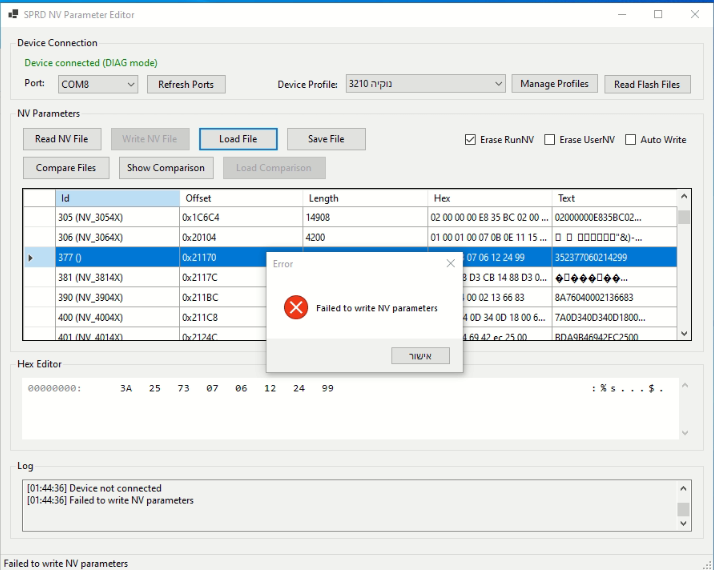Click the row selector arrow for row 377
The image size is (714, 570).
pyautogui.click(x=30, y=258)
